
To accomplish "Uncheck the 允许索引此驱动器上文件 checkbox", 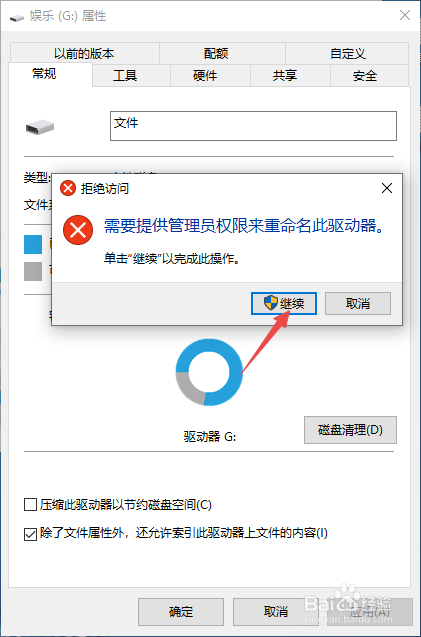I will [x=30, y=534].
